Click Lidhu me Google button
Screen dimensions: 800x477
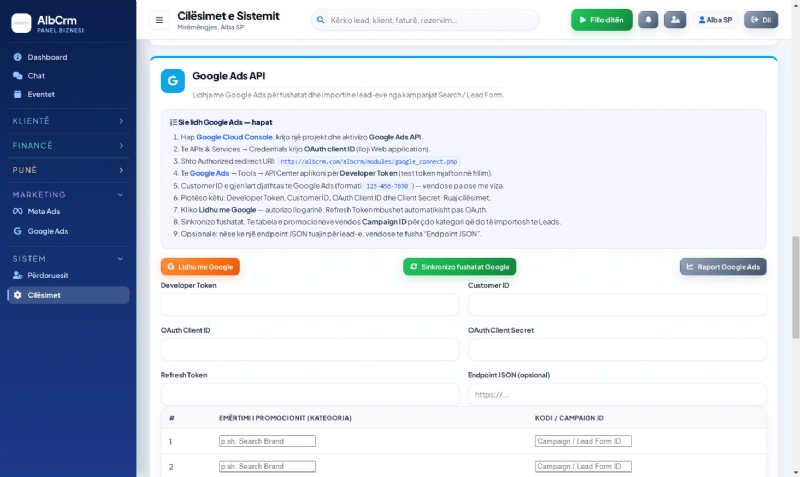pos(200,267)
